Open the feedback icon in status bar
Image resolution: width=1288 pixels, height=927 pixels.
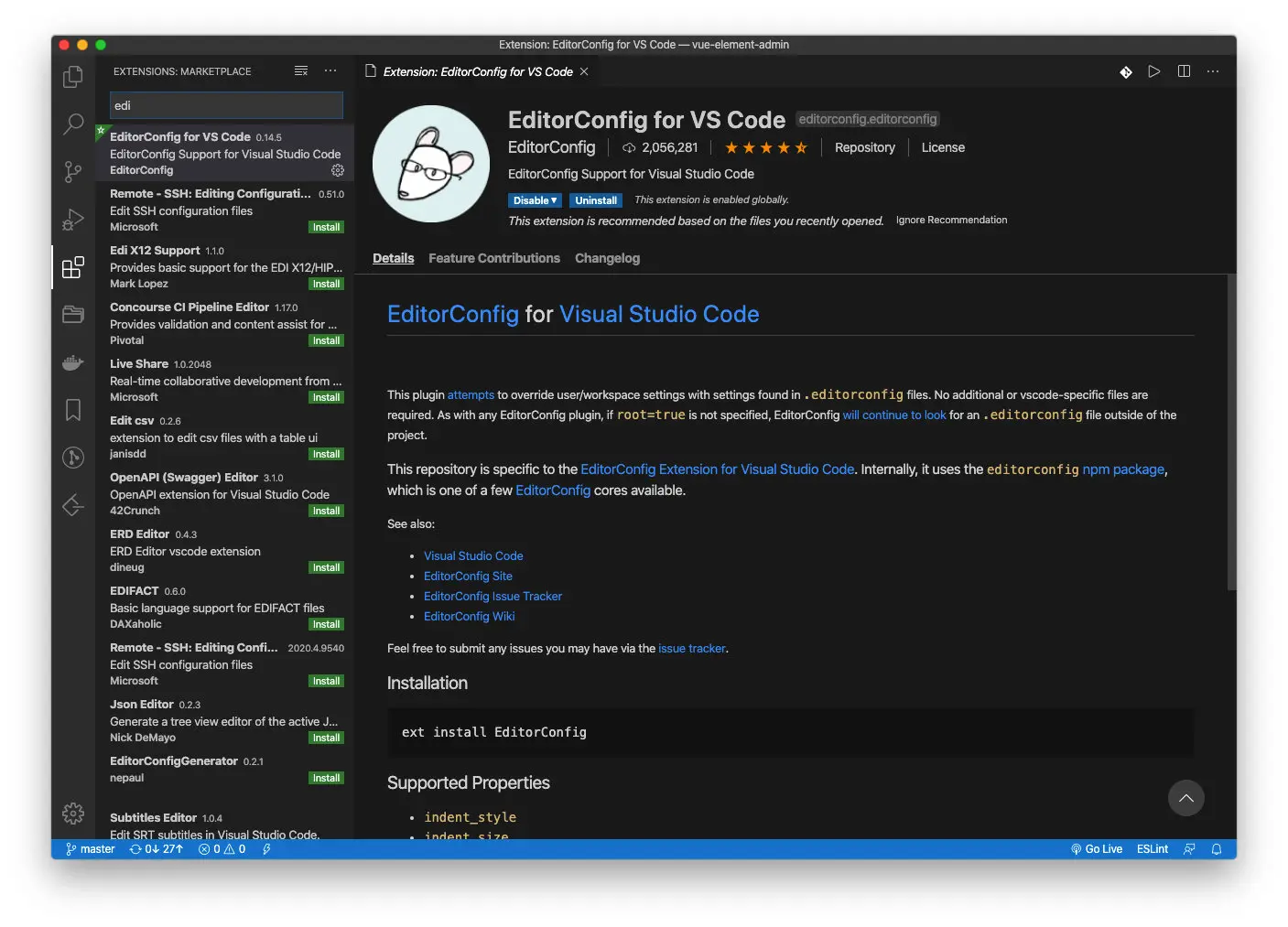coord(1189,849)
